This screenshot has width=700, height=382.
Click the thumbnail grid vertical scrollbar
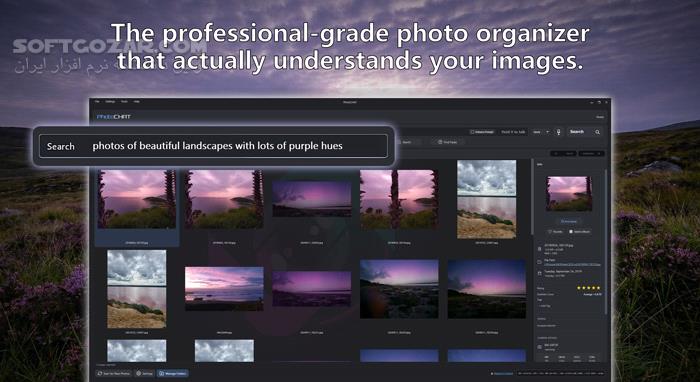coord(532,196)
